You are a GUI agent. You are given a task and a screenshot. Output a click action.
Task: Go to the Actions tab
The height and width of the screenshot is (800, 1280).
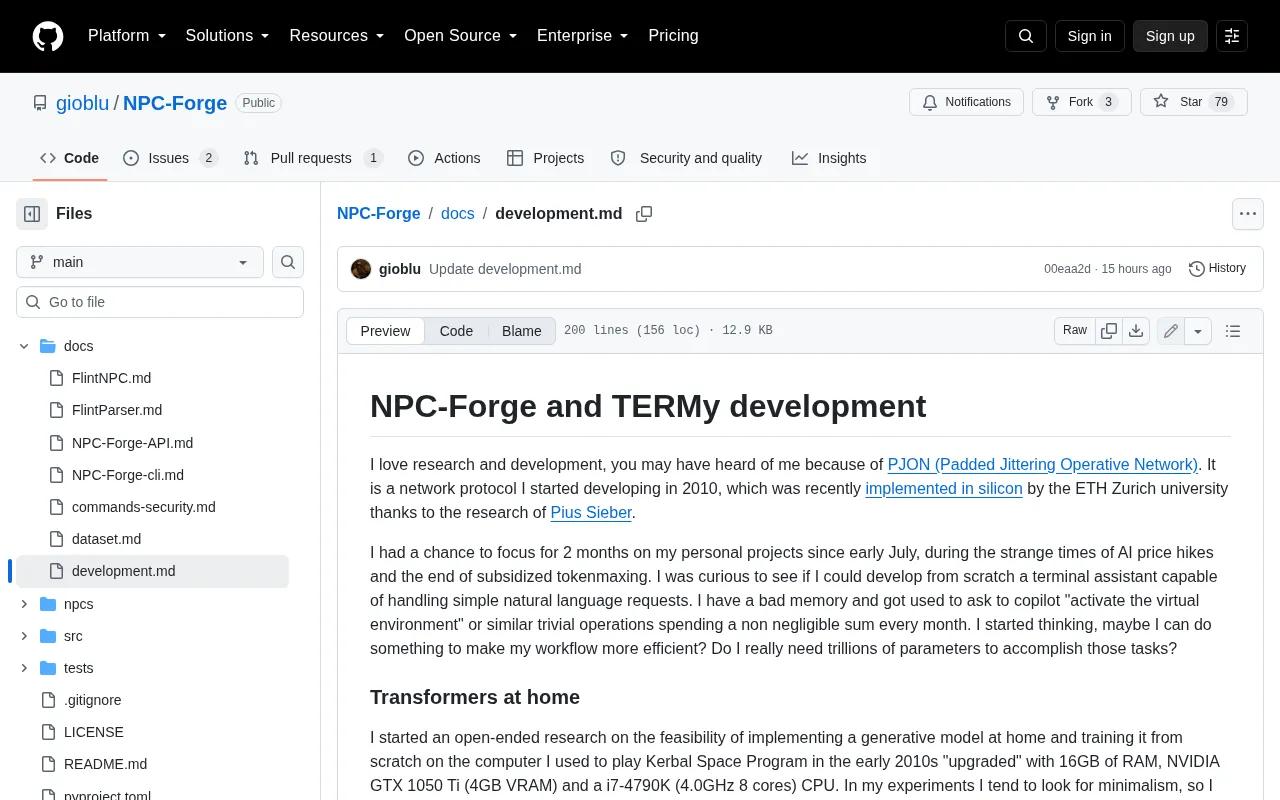click(x=444, y=158)
